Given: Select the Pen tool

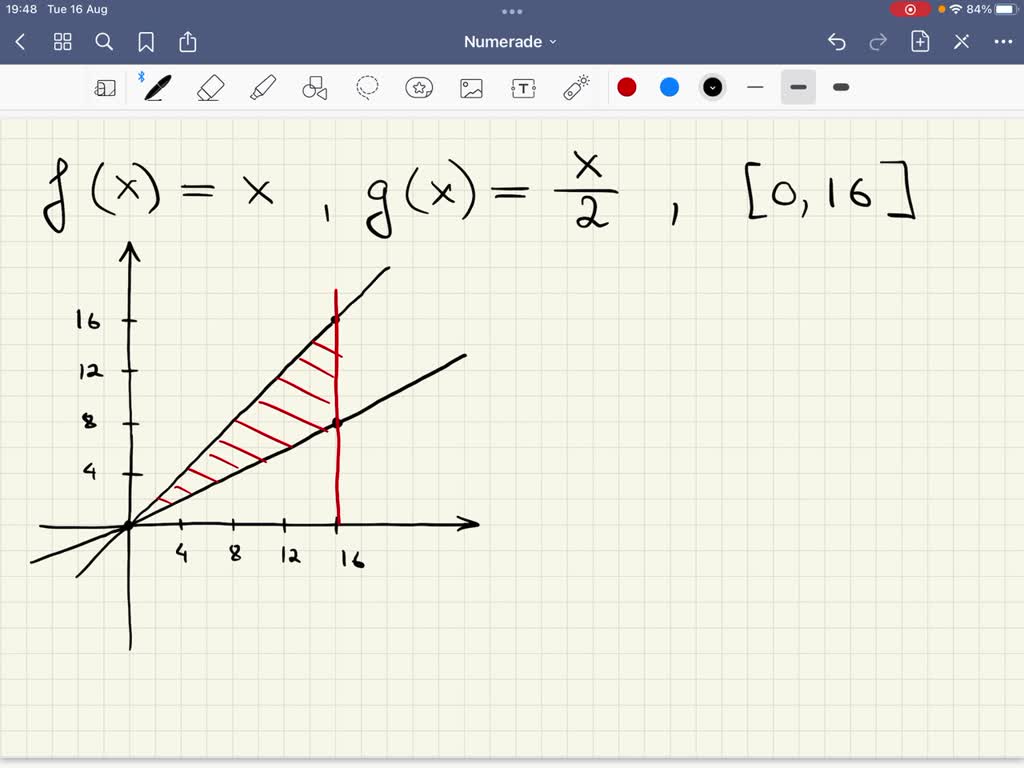Looking at the screenshot, I should [x=156, y=87].
